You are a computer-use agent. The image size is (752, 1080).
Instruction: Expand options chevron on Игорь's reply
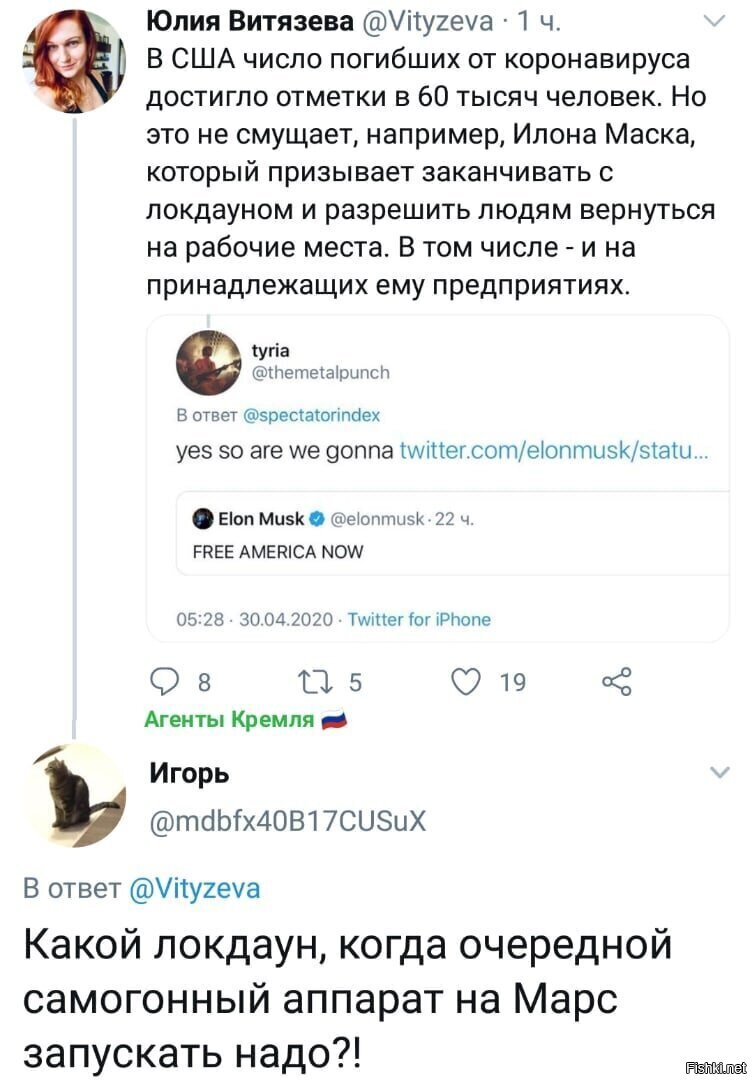(x=719, y=773)
